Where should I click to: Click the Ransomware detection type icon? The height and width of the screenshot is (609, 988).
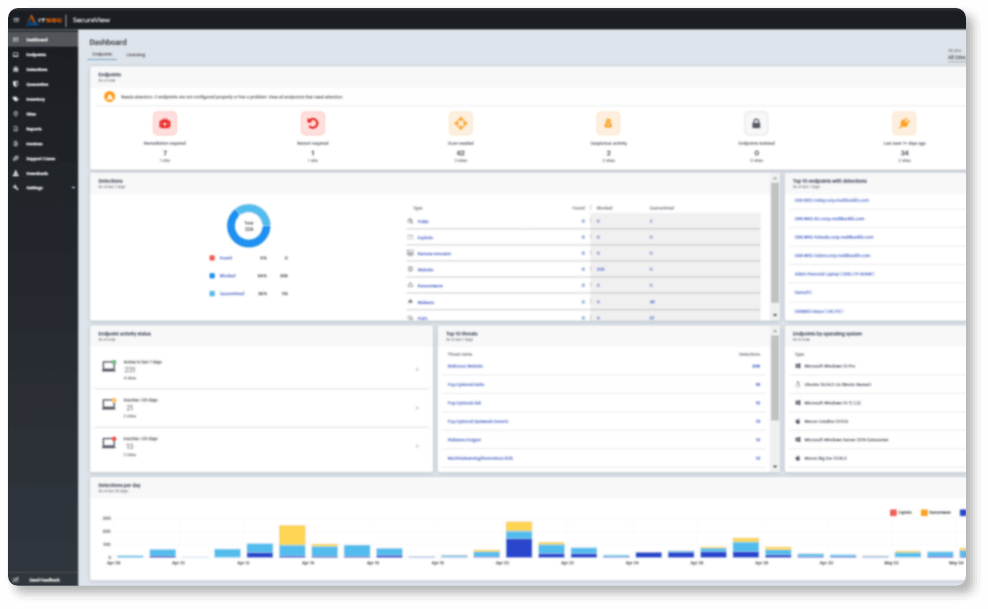click(410, 285)
